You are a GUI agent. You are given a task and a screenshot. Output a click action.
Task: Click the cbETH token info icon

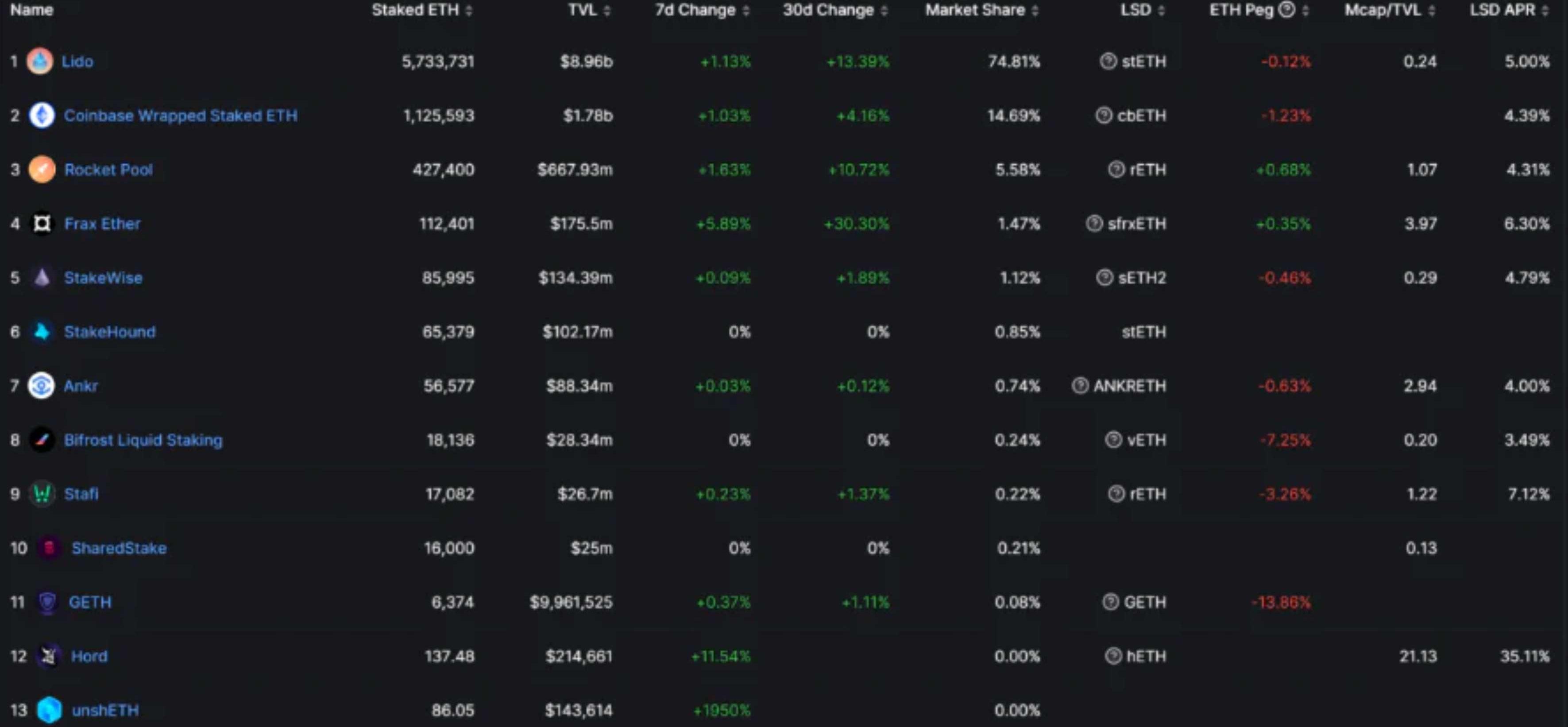coord(1104,115)
